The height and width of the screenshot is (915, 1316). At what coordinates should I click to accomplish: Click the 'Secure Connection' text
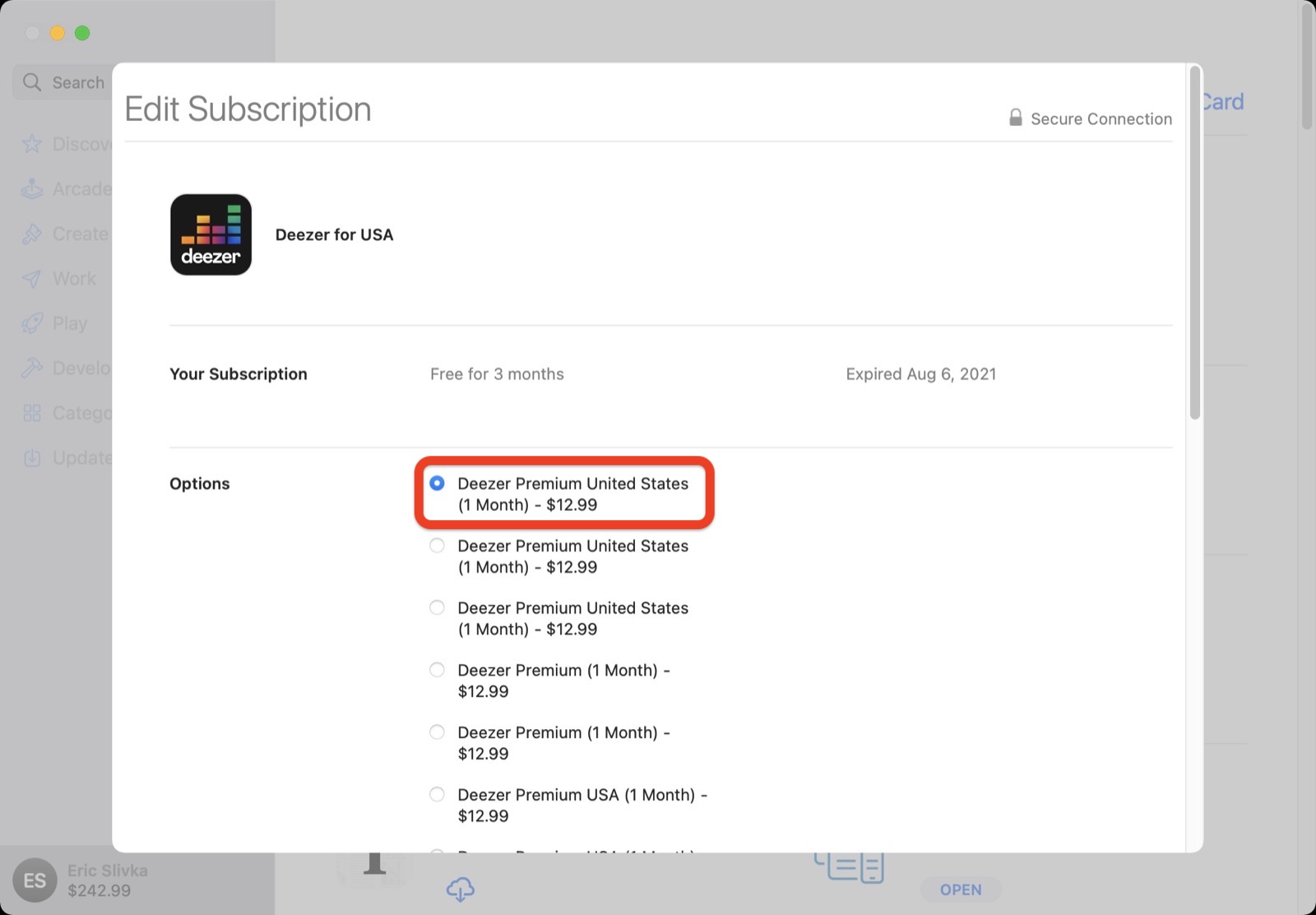pos(1101,118)
